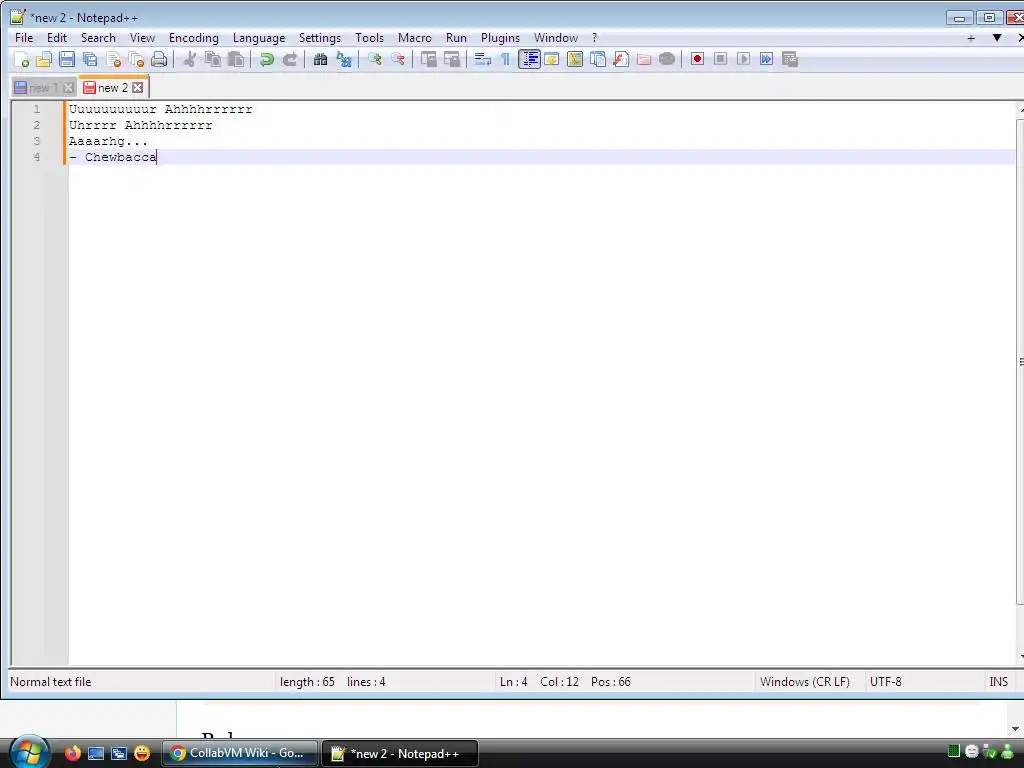Open the Encoding menu
Image resolution: width=1024 pixels, height=768 pixels.
(x=193, y=38)
